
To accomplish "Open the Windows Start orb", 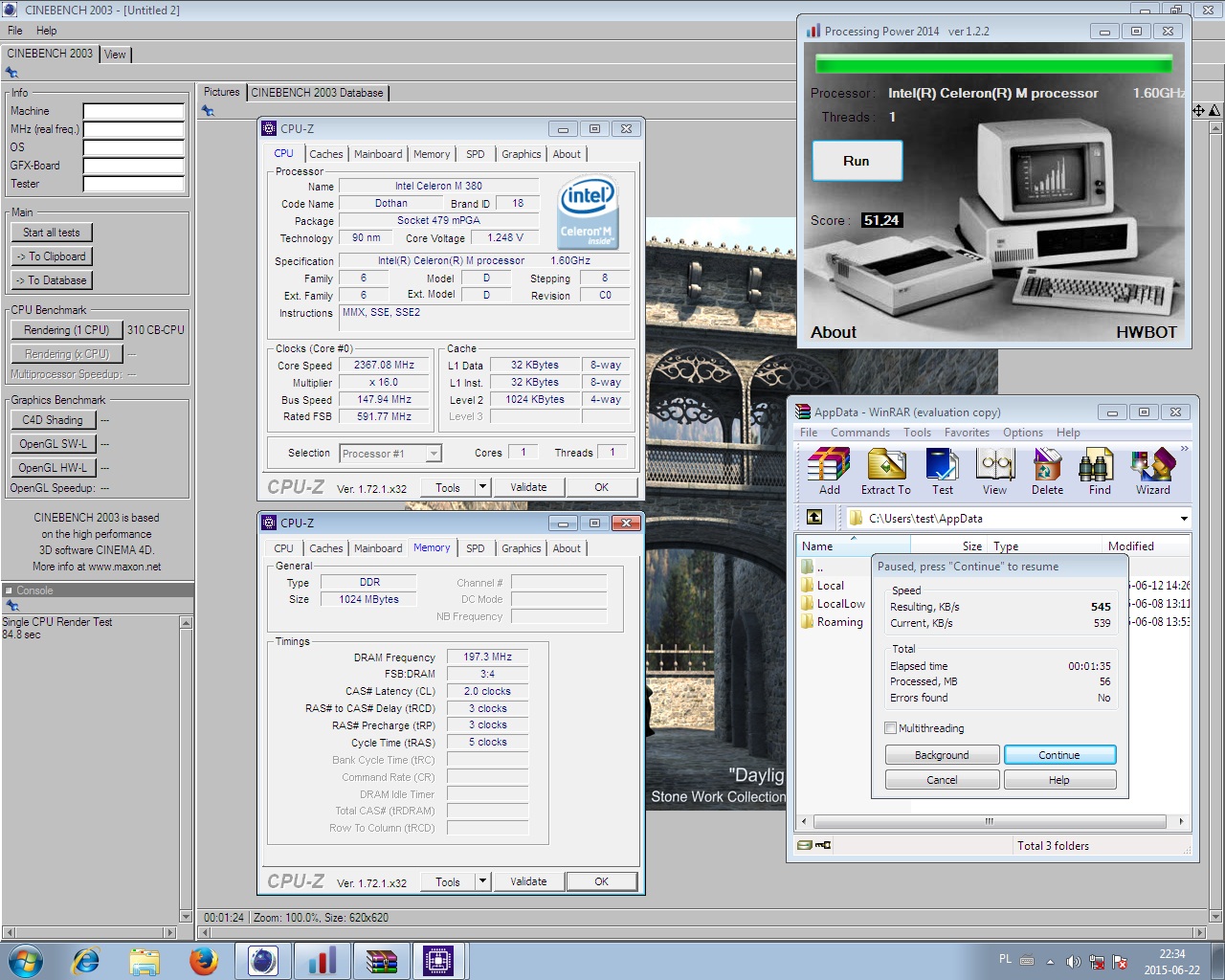I will (26, 961).
